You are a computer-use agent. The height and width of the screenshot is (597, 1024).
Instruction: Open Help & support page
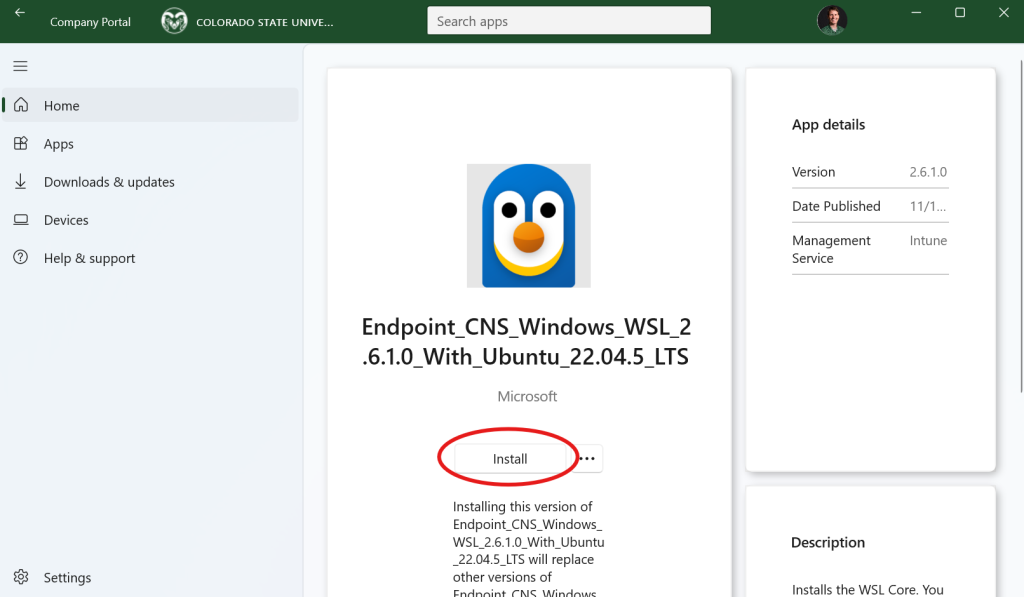[89, 258]
